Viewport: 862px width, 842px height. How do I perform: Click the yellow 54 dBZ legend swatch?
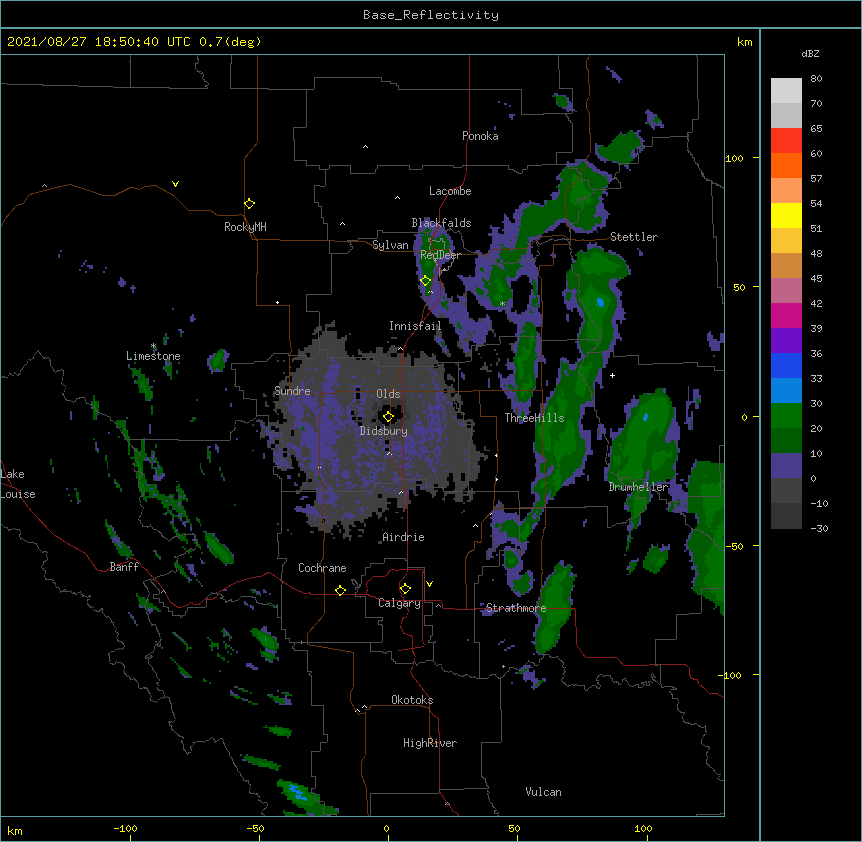pos(786,215)
